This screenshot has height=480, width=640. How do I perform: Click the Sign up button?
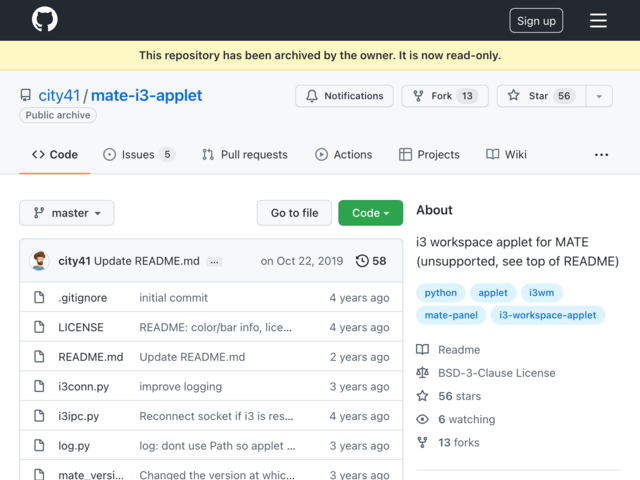tap(536, 20)
